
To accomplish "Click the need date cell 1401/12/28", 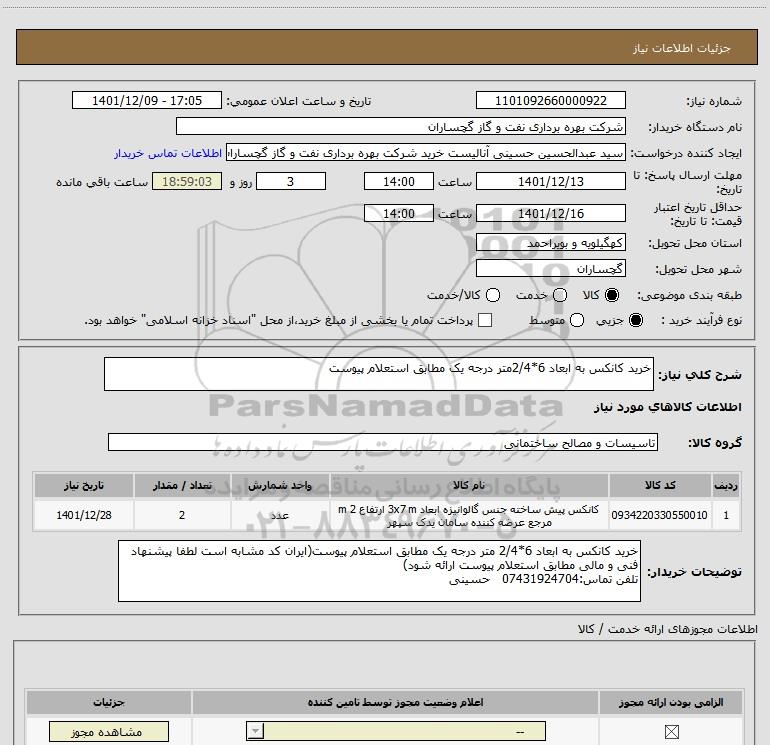I will coord(84,515).
